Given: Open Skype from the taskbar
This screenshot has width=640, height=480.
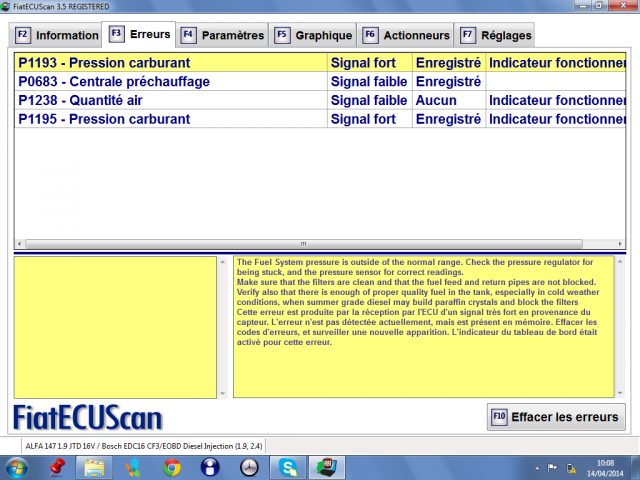Looking at the screenshot, I should click(288, 468).
